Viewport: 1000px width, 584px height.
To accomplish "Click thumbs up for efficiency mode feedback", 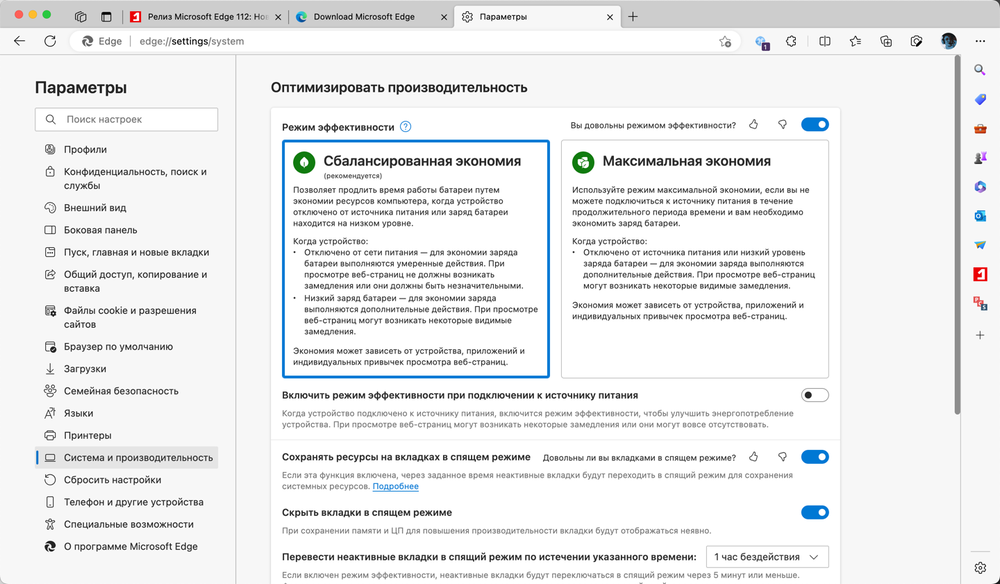I will [754, 125].
